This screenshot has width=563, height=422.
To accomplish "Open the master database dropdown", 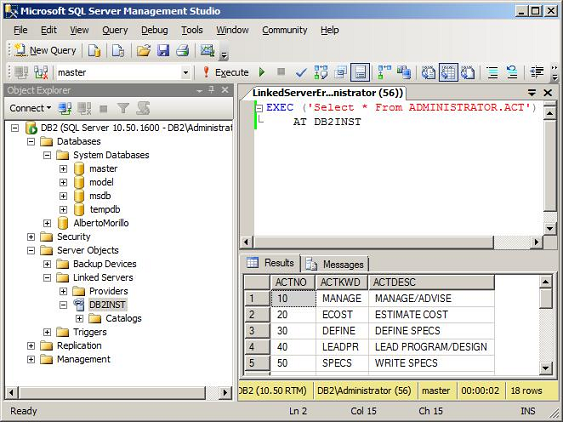I will coord(185,73).
